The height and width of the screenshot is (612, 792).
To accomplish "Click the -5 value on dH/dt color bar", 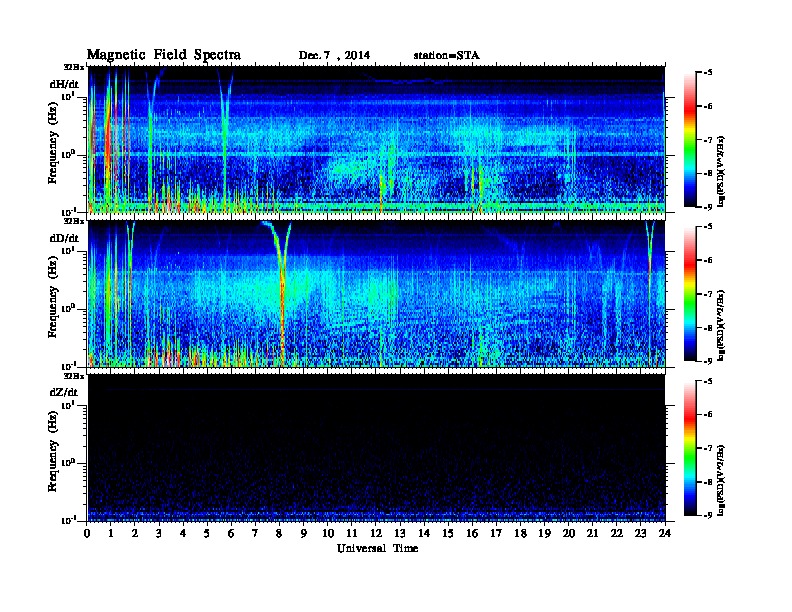I will coord(708,73).
